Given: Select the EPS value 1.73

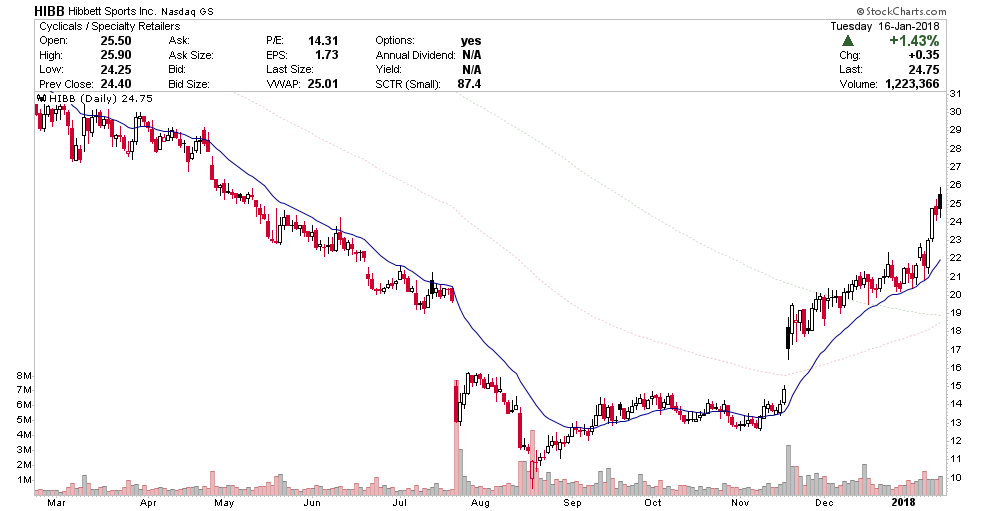Looking at the screenshot, I should (x=326, y=55).
